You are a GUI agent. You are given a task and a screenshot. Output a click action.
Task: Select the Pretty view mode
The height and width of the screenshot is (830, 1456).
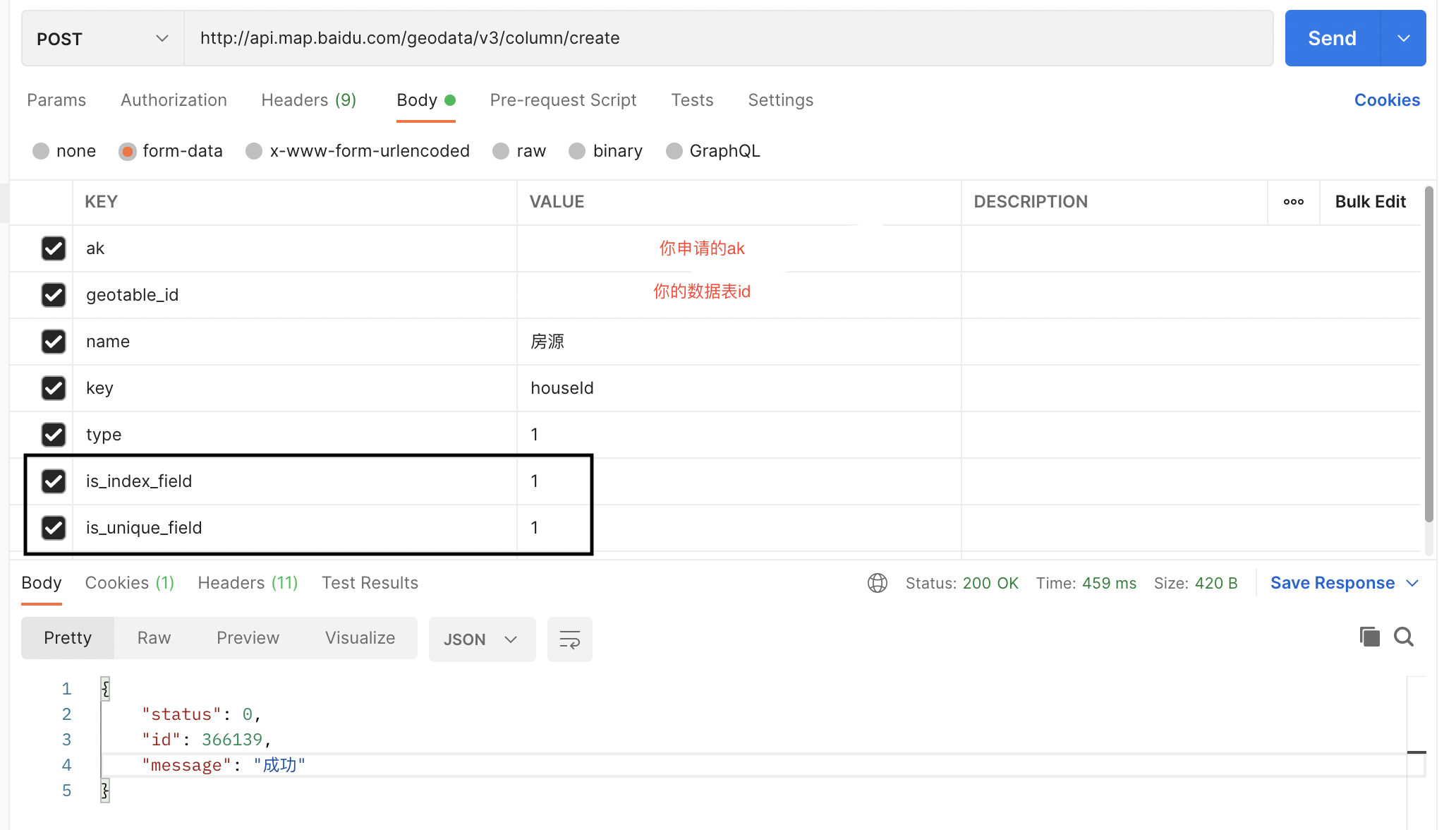tap(68, 638)
